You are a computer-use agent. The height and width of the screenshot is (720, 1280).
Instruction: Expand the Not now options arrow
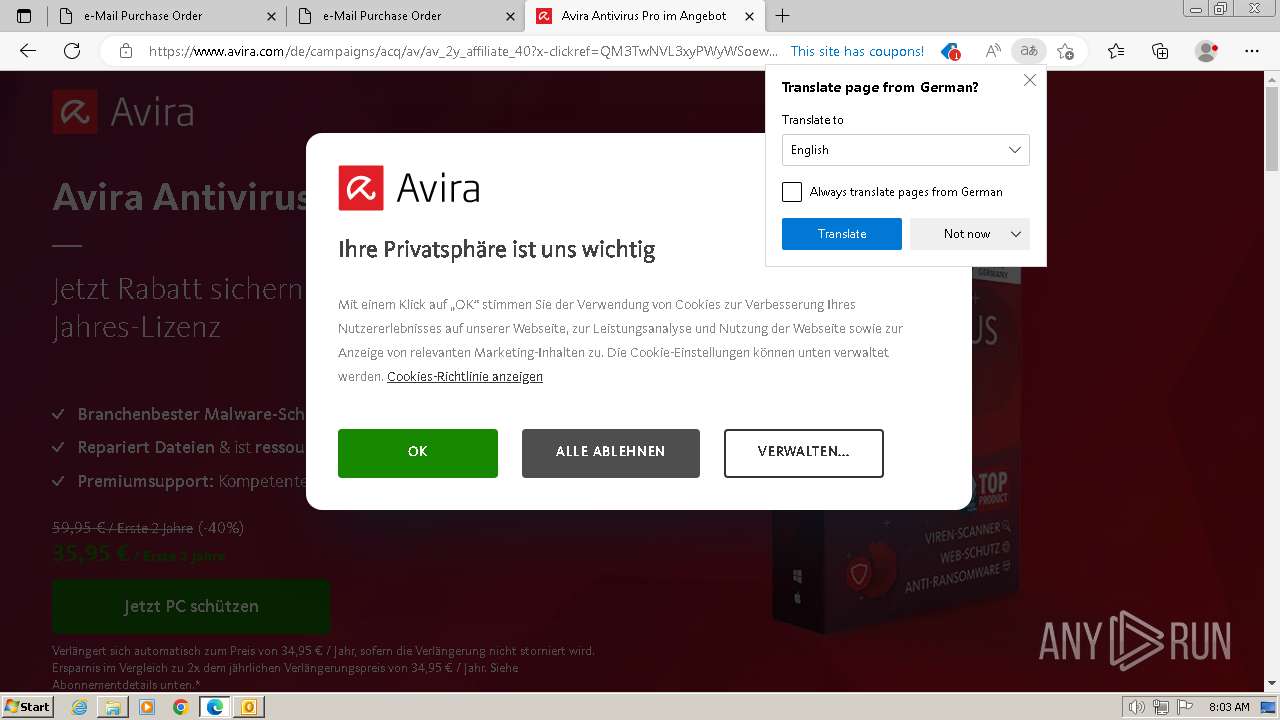(1016, 234)
